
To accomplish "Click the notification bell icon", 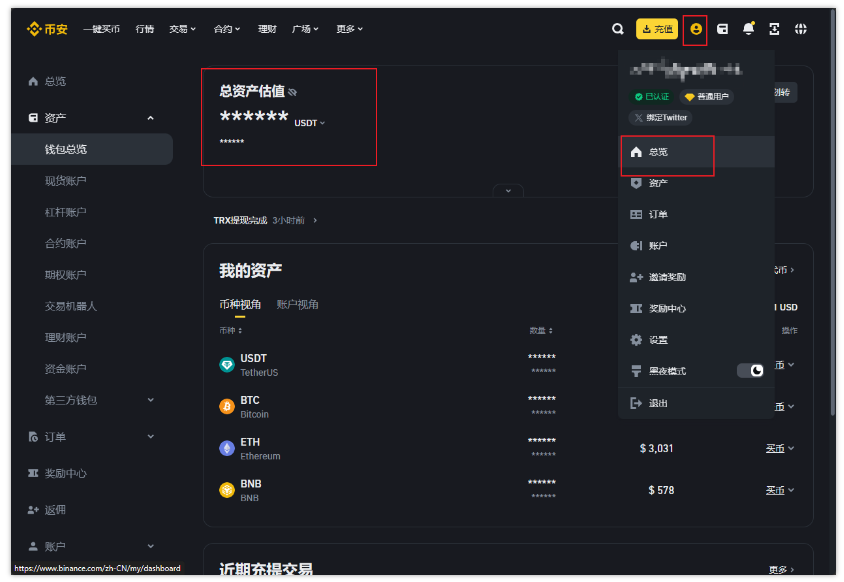I will 747,29.
